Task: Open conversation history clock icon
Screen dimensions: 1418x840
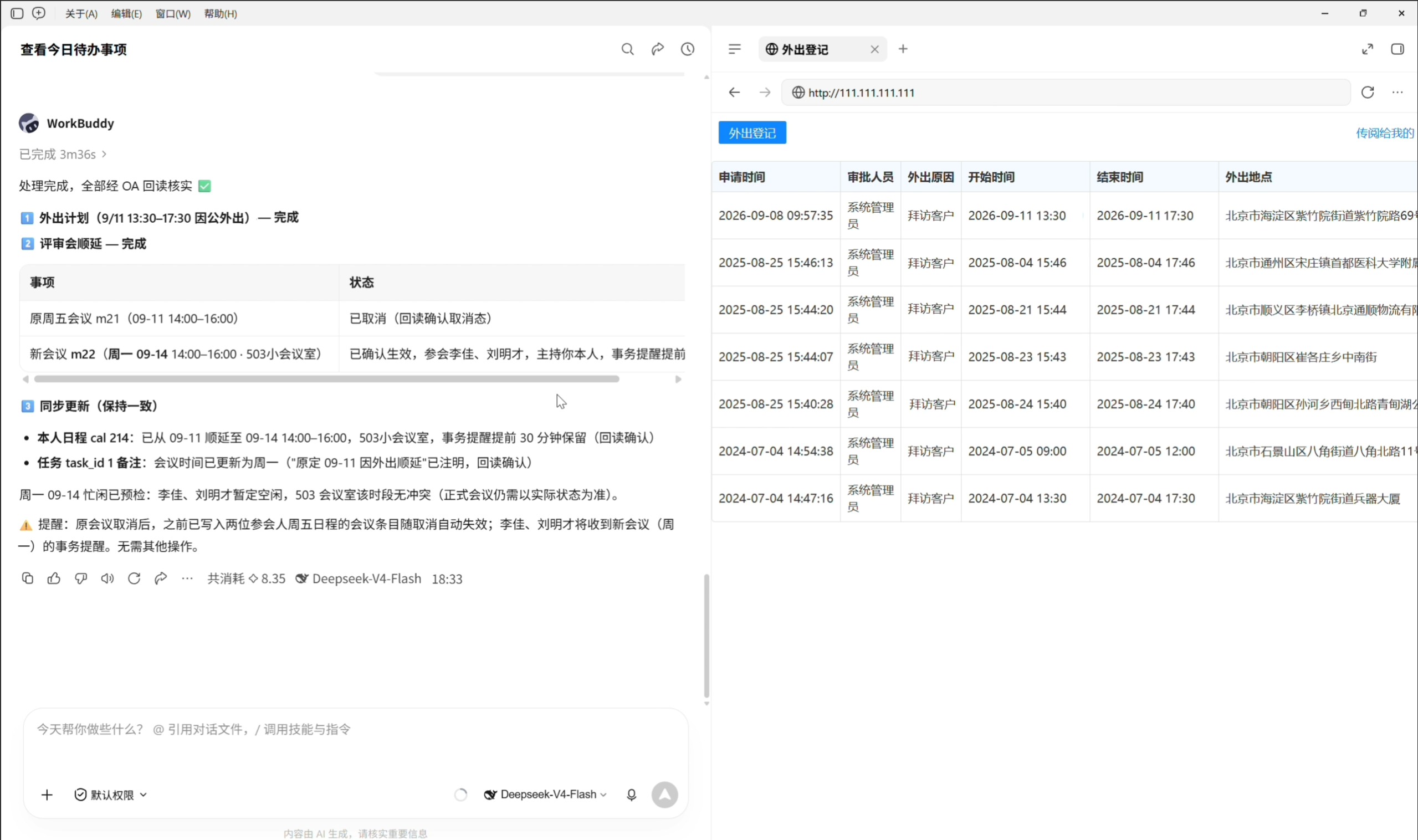Action: [x=687, y=49]
